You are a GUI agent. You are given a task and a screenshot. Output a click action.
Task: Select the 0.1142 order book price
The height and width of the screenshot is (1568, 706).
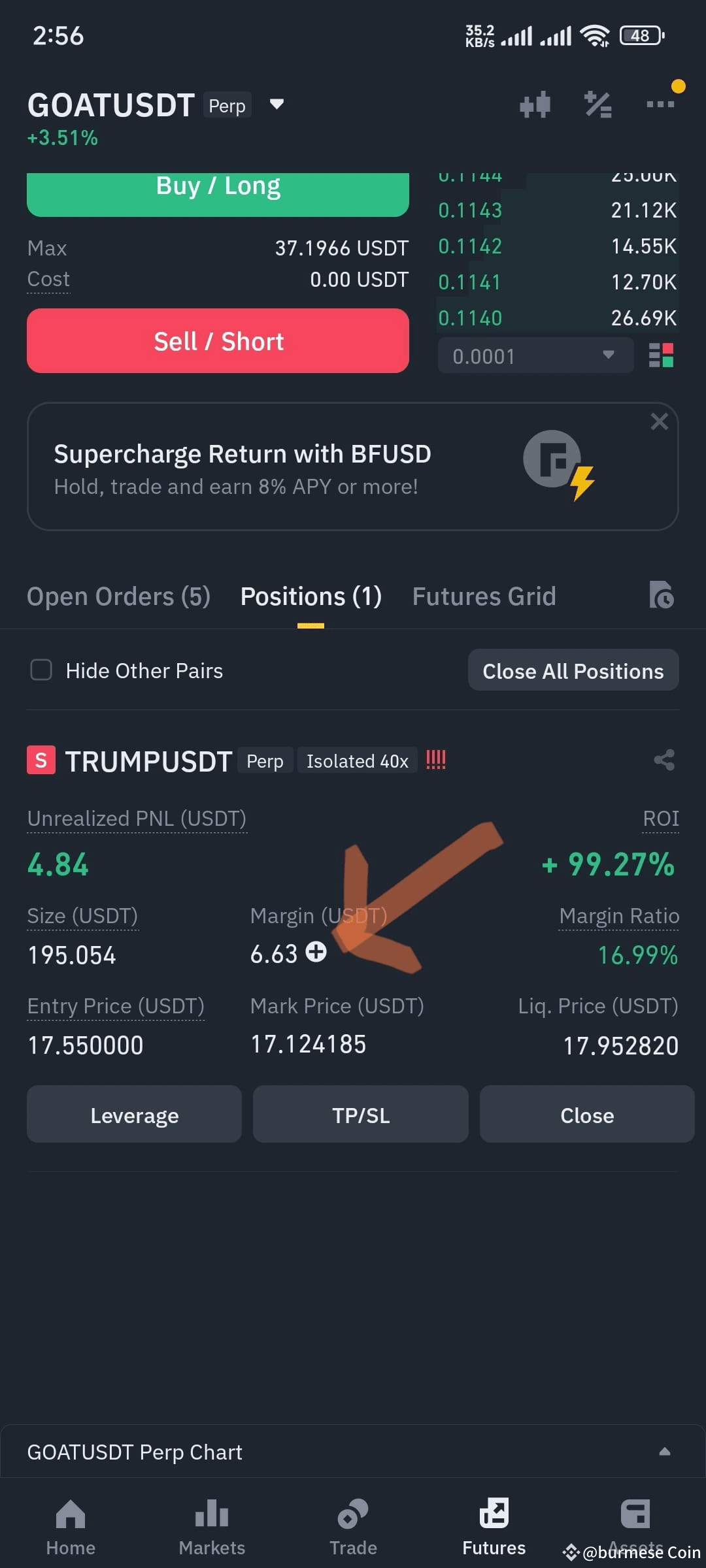[x=470, y=246]
